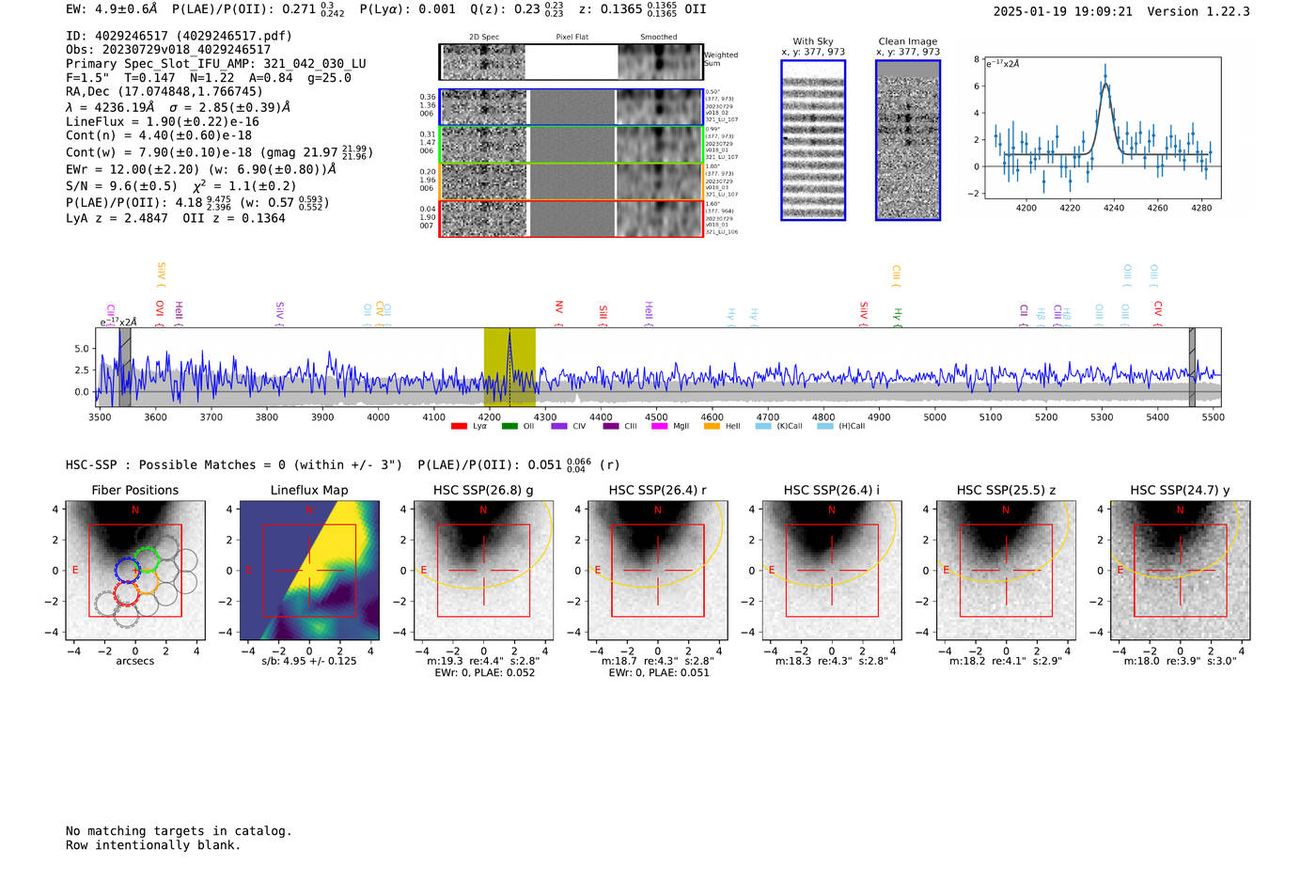The height and width of the screenshot is (896, 1316).
Task: Open the HSC SSP(26.4) i cutout
Action: click(832, 571)
